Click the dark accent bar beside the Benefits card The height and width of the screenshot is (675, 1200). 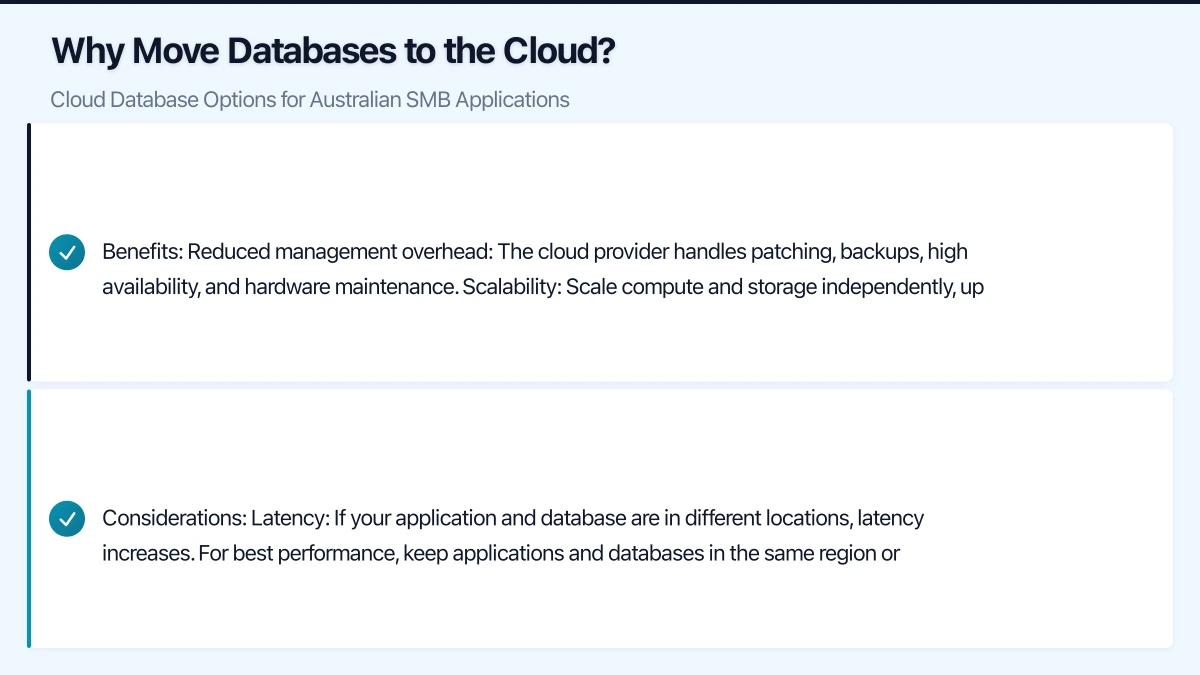point(29,252)
